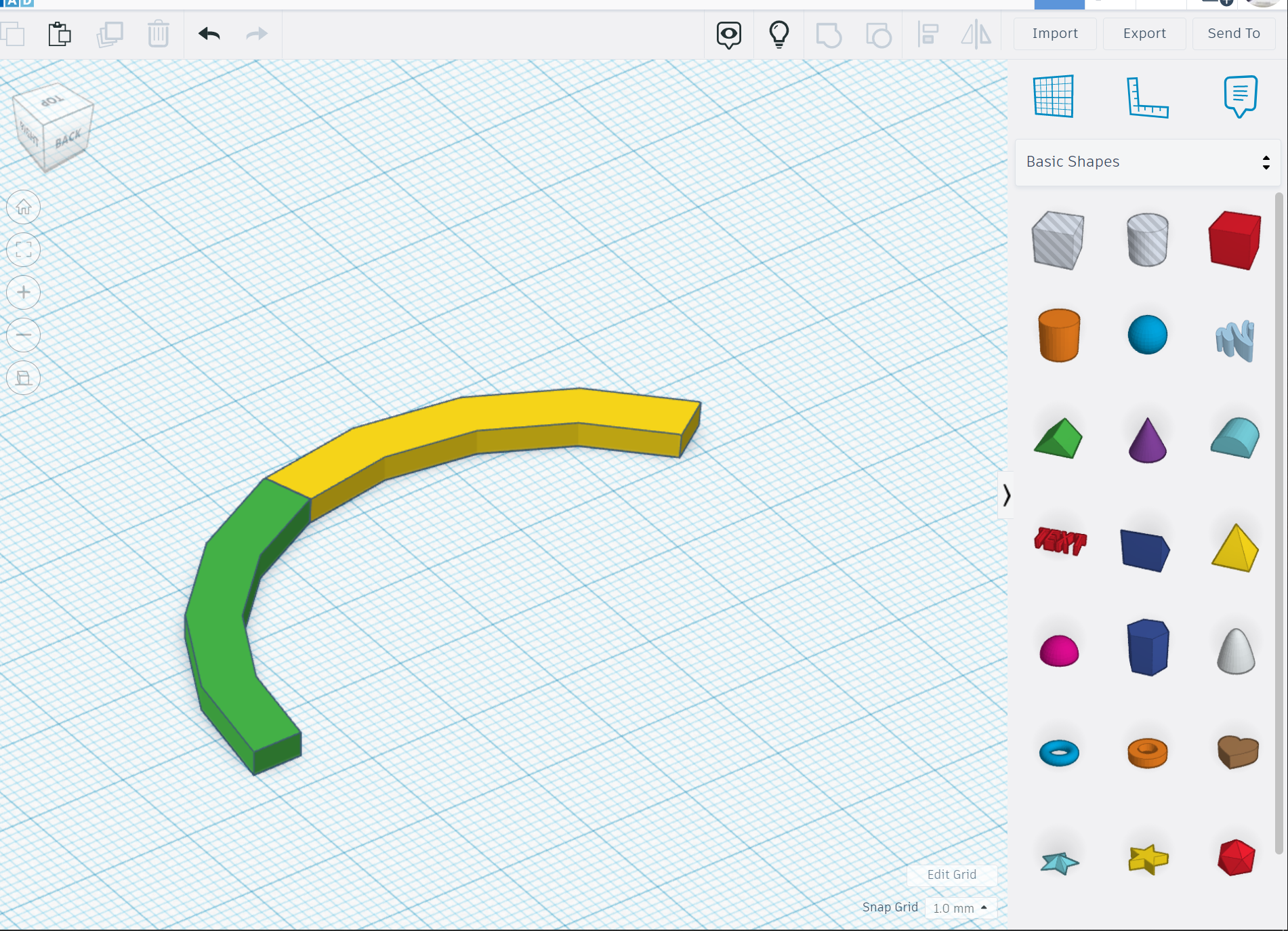1288x931 pixels.
Task: Select the red Box shape
Action: (1235, 240)
